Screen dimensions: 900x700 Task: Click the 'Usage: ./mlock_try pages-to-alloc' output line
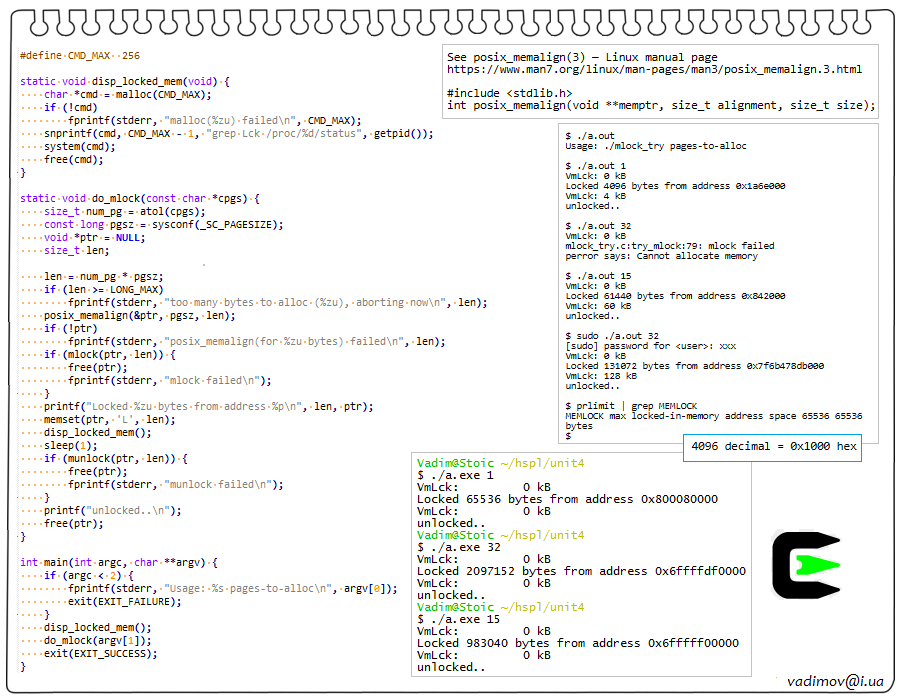pyautogui.click(x=655, y=146)
